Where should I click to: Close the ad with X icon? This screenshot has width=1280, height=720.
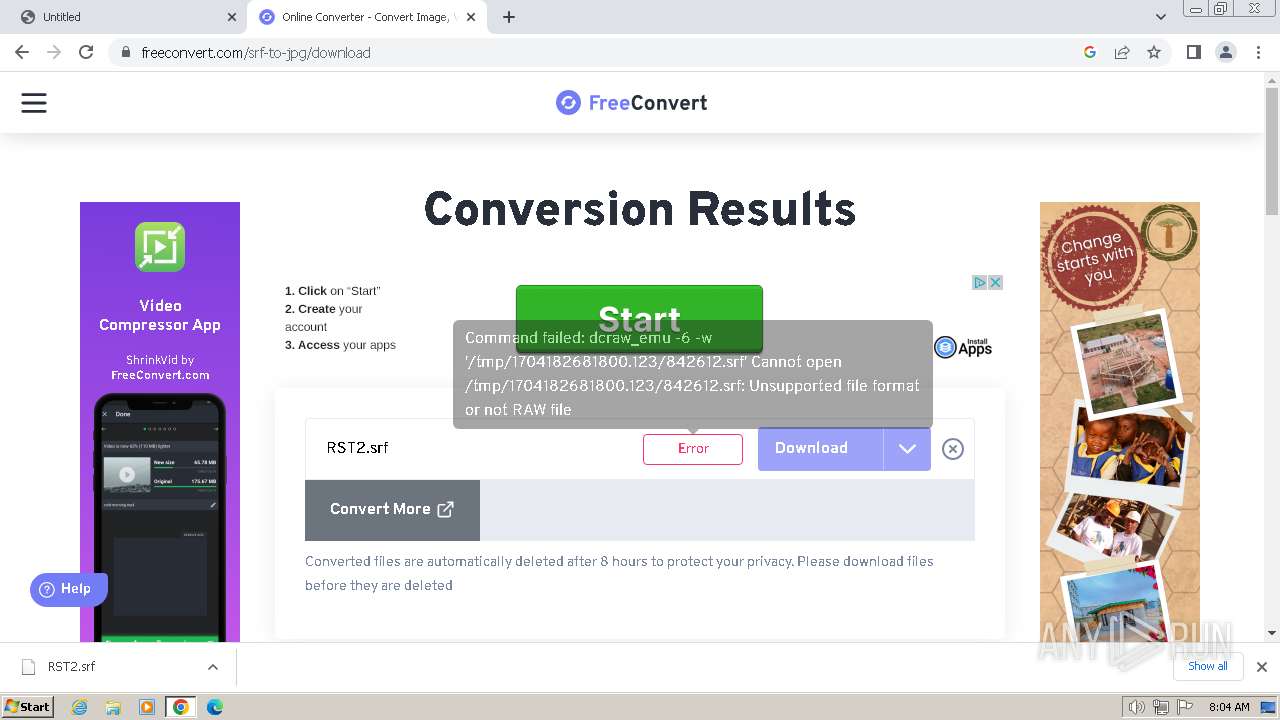[995, 282]
